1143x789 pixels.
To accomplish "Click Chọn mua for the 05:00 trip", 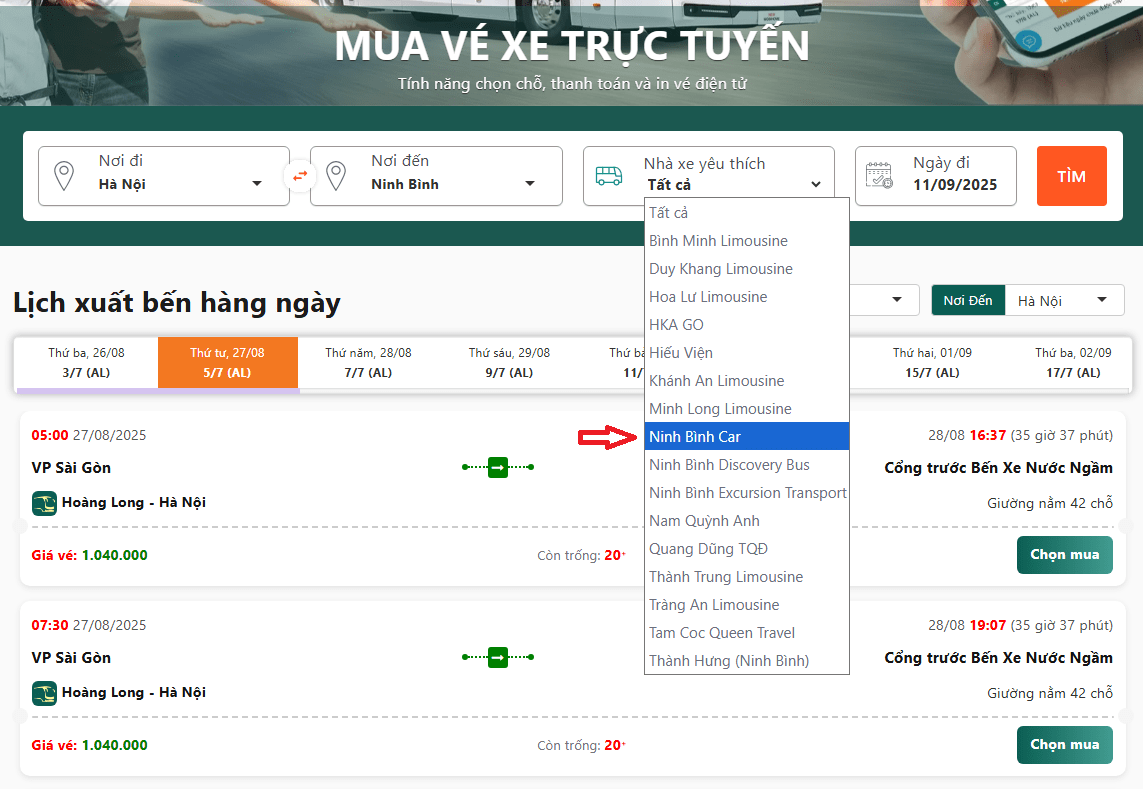I will (1064, 555).
